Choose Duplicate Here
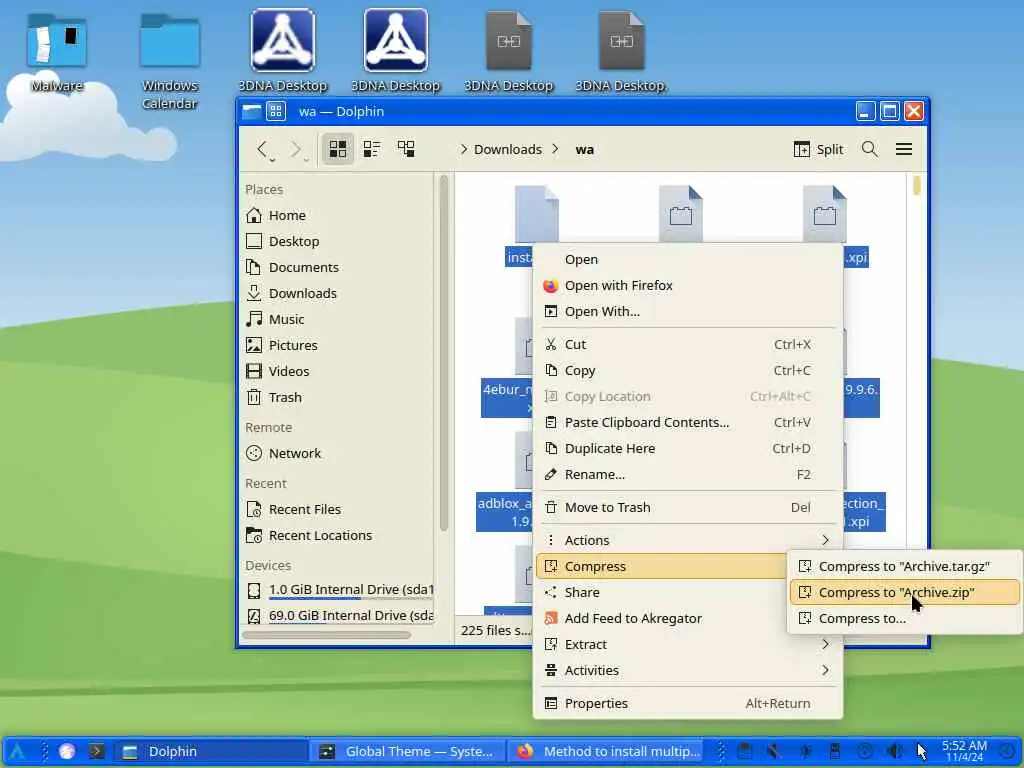Screen dimensions: 1024x768 (687, 449)
